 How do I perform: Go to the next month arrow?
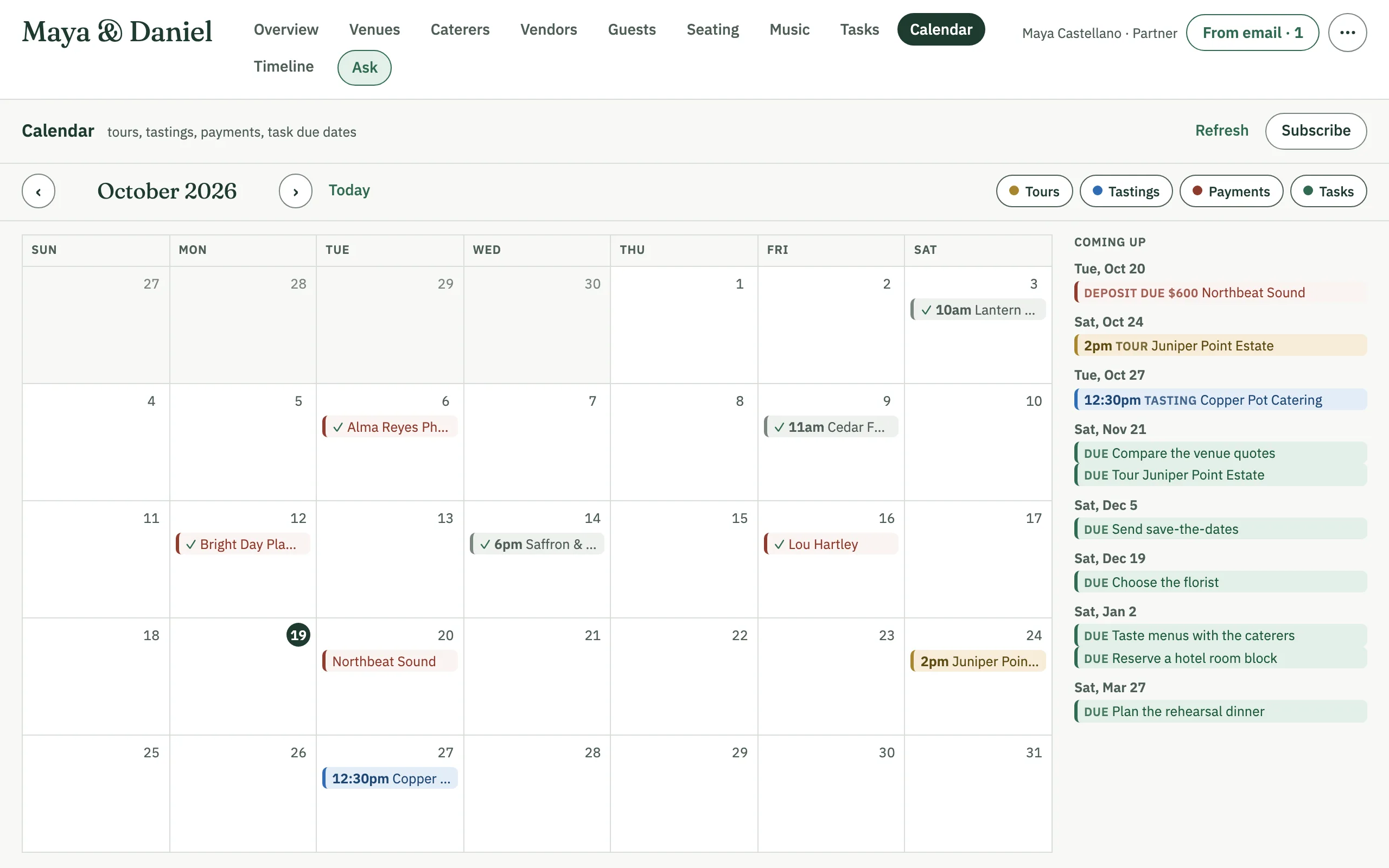pyautogui.click(x=296, y=191)
